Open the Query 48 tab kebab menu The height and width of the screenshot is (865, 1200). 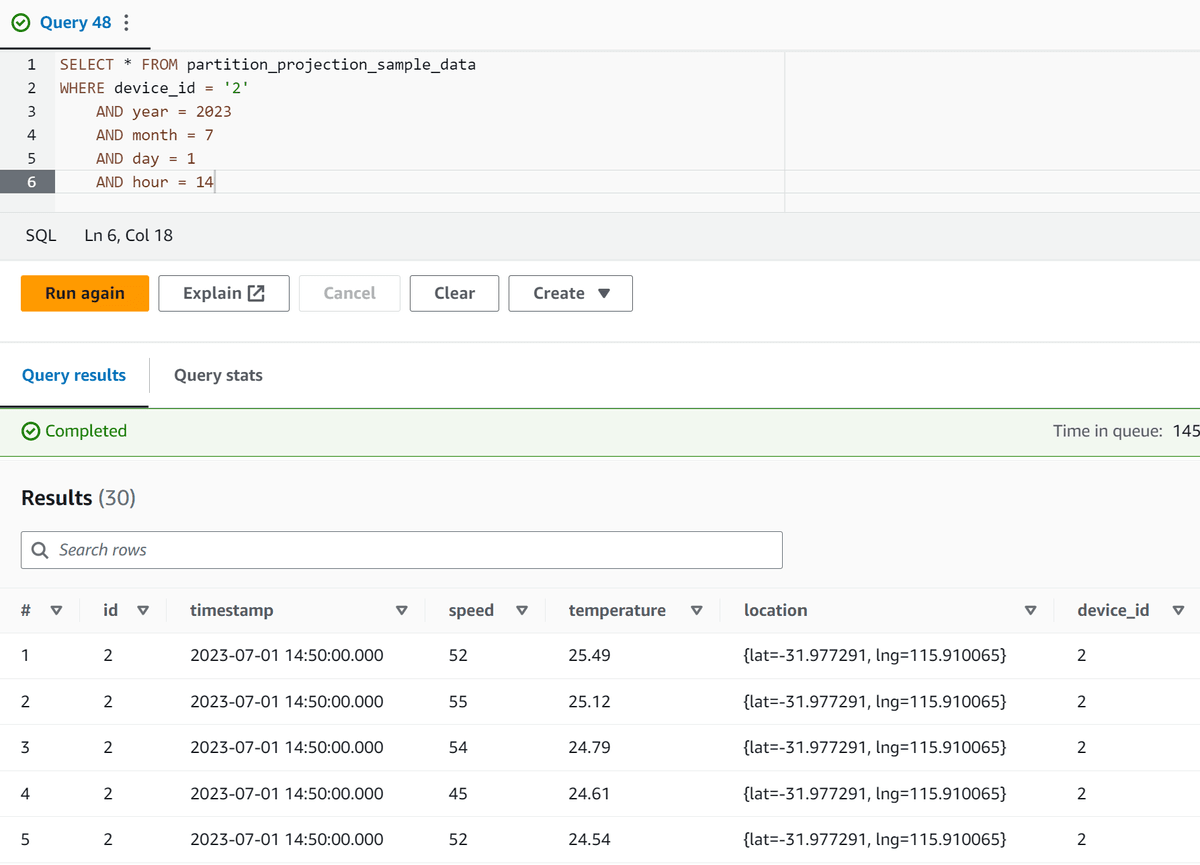pyautogui.click(x=124, y=22)
